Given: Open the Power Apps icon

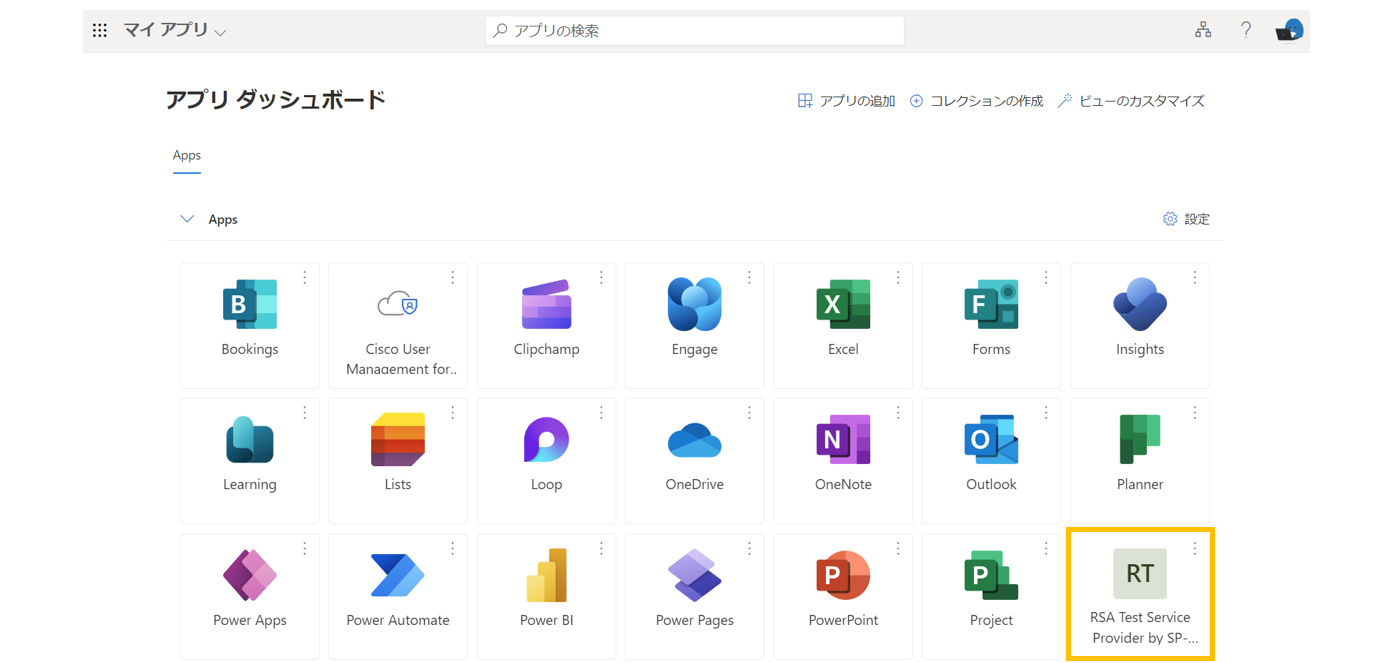Looking at the screenshot, I should (250, 575).
